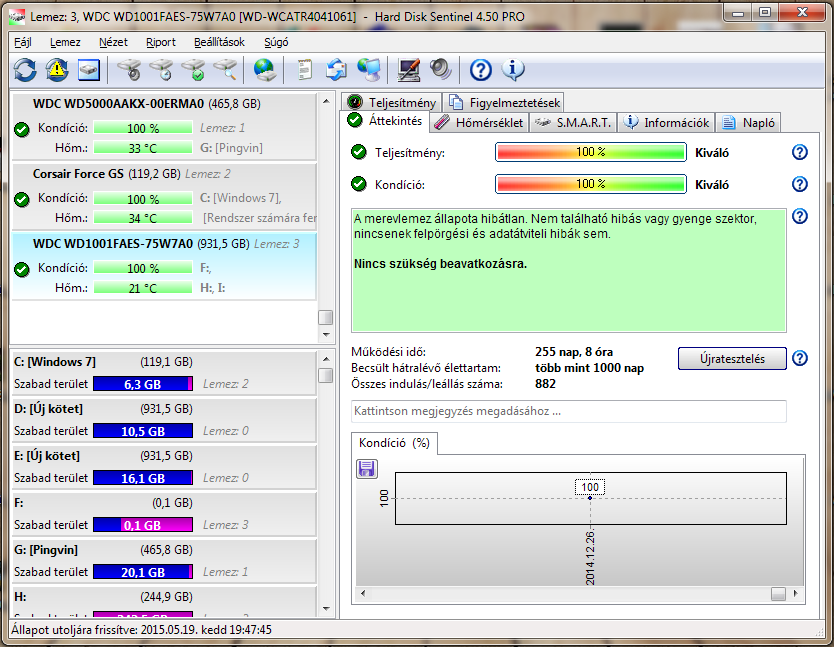Click the disk with clock toolbar icon

(161, 70)
